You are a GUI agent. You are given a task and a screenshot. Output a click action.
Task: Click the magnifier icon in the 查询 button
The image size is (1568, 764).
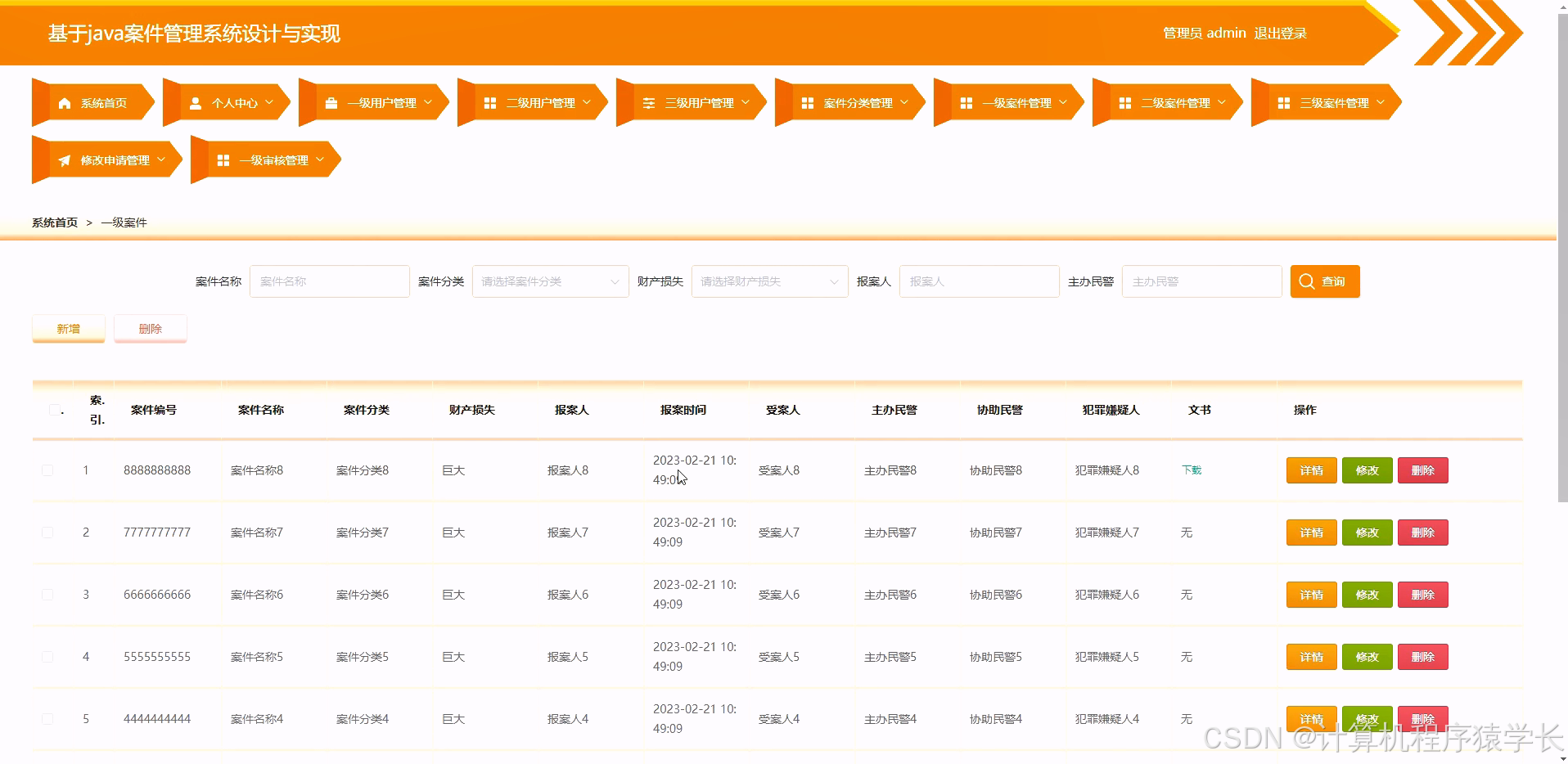(1307, 281)
